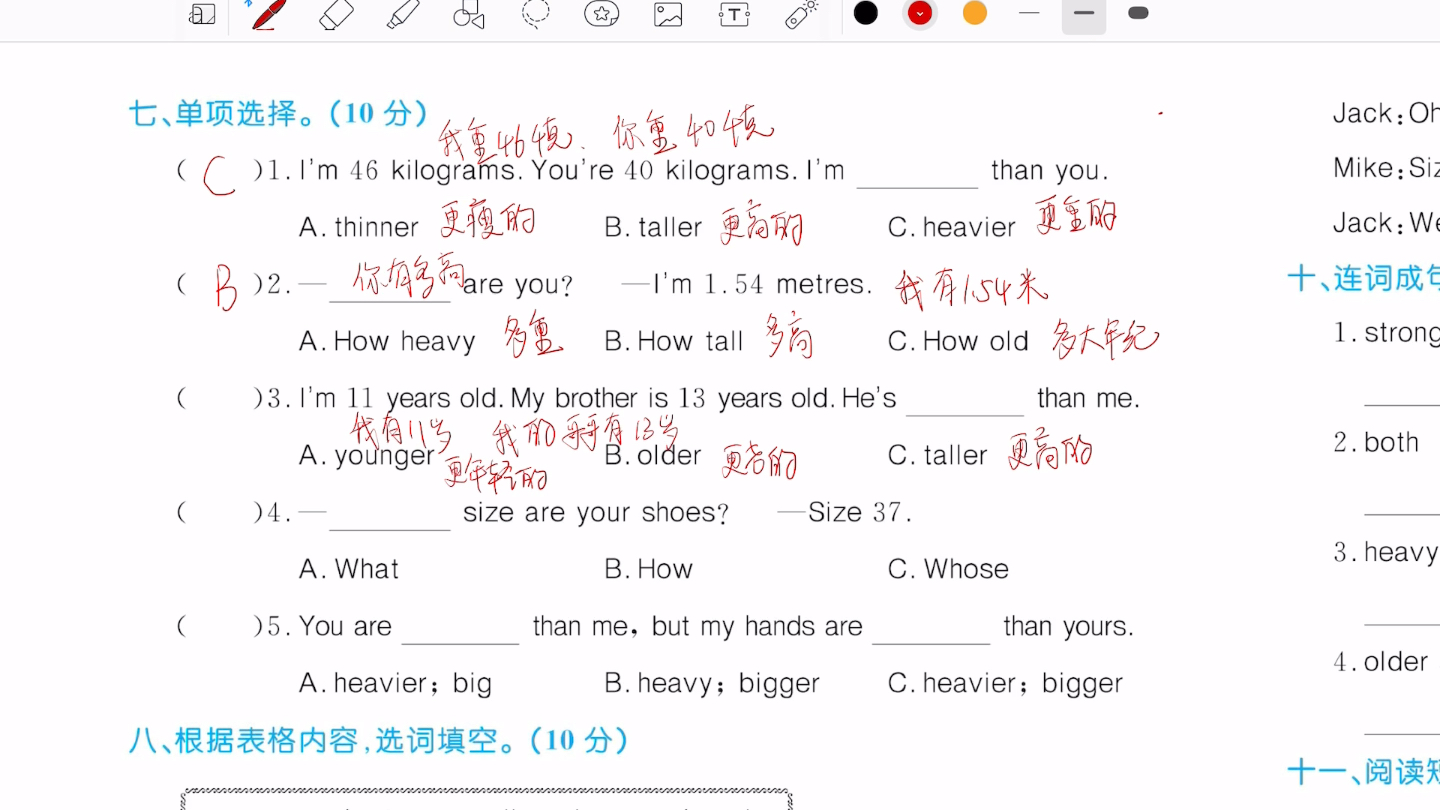This screenshot has width=1440, height=810.
Task: Activate the laser pointer tool
Action: (x=799, y=14)
